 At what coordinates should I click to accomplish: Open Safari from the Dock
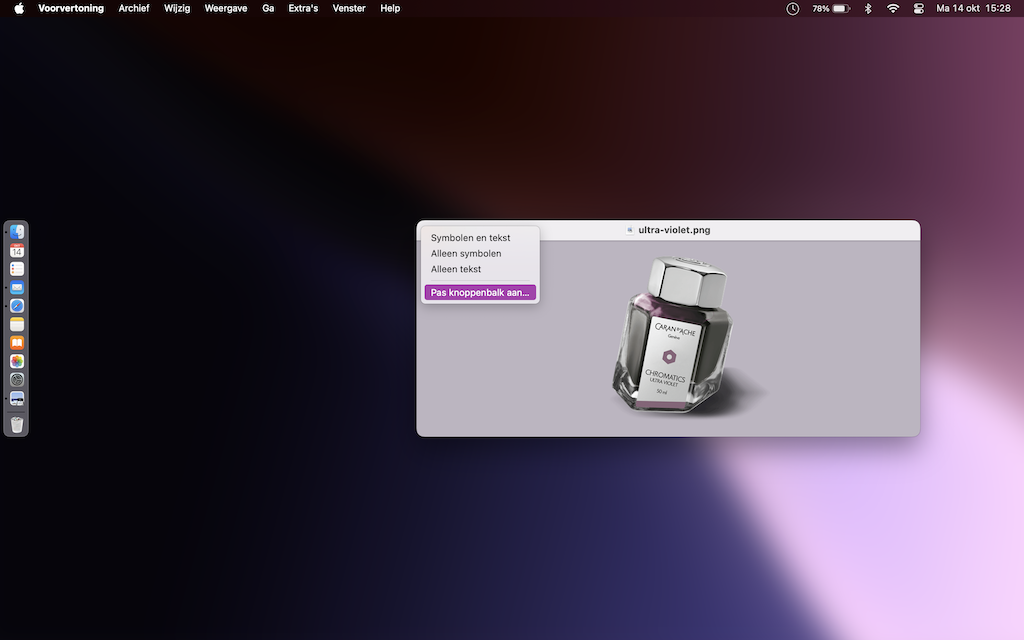click(x=17, y=306)
